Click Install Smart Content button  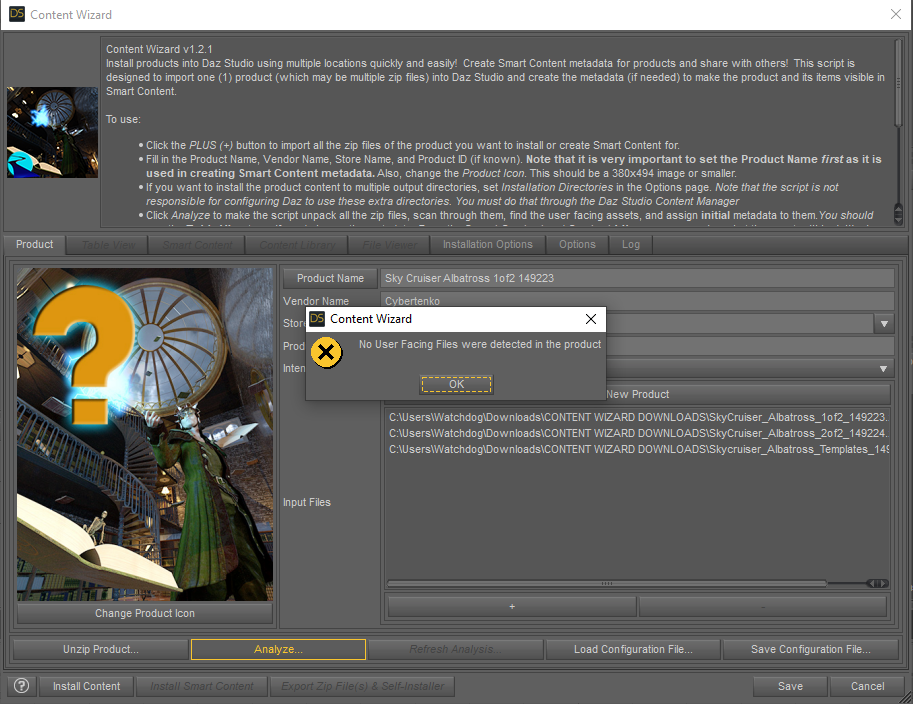201,686
